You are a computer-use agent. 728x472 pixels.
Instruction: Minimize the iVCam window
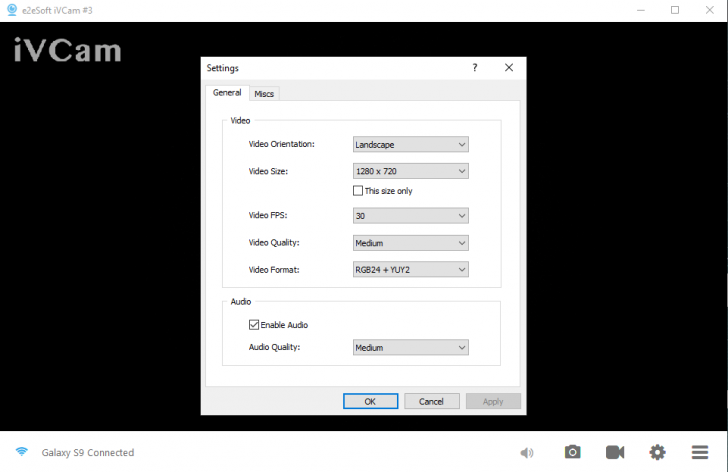click(641, 10)
